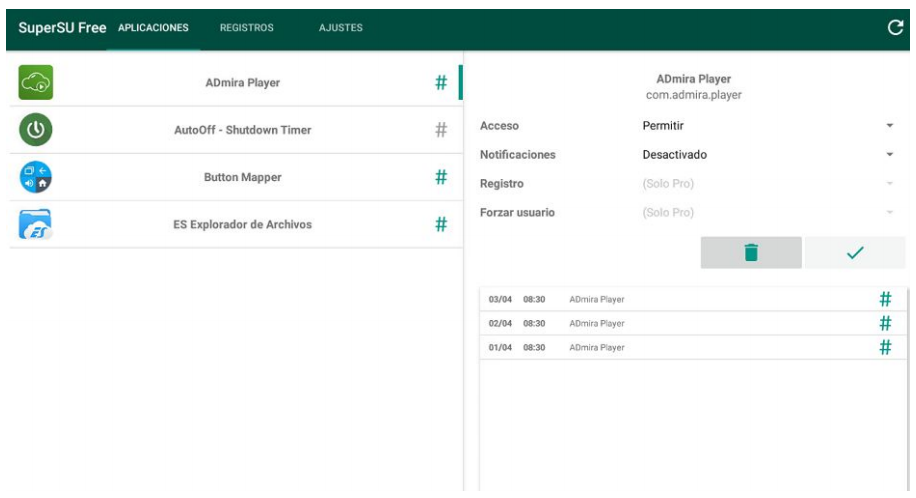Delete ADmira Player entry with trash icon
This screenshot has height=498, width=916.
tap(750, 253)
